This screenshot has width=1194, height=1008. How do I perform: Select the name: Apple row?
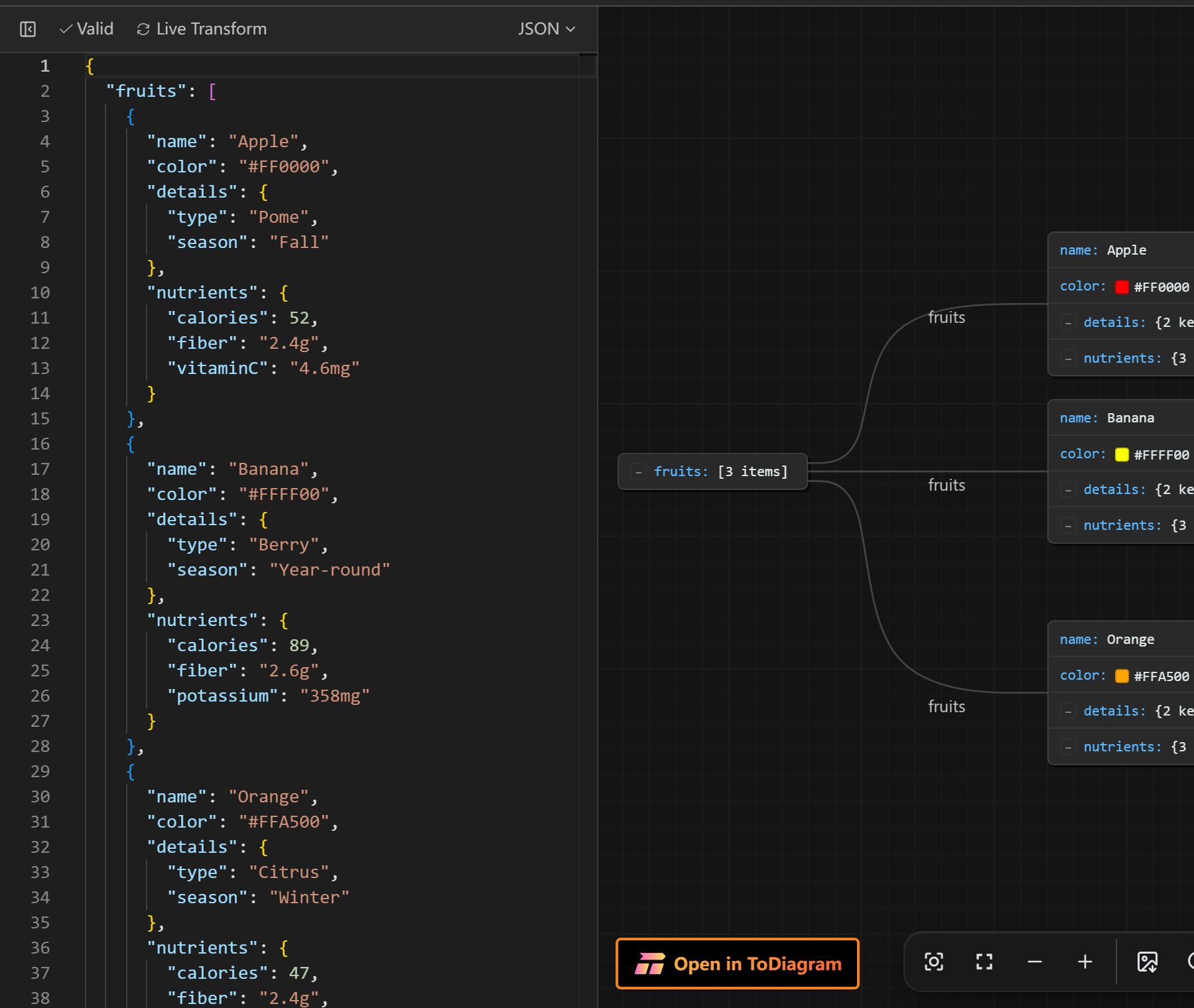1121,250
